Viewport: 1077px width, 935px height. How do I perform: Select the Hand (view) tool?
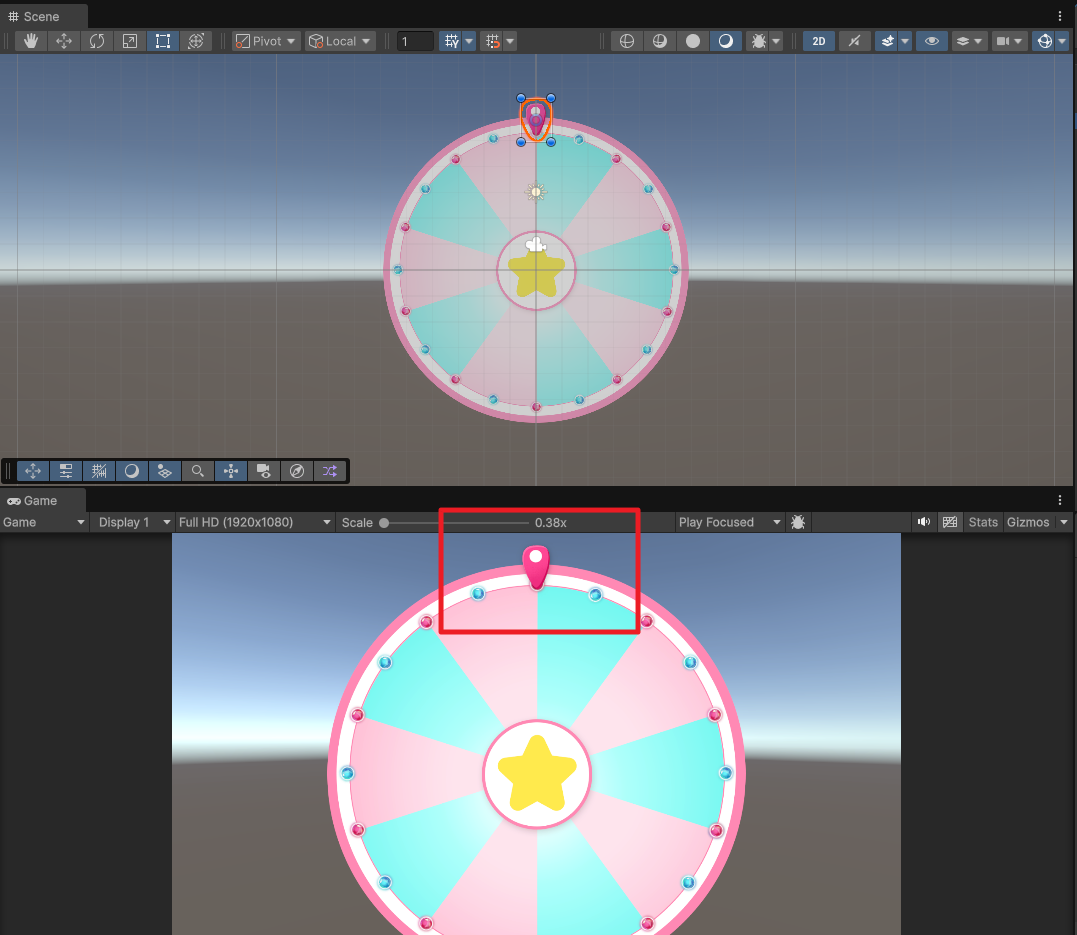30,41
